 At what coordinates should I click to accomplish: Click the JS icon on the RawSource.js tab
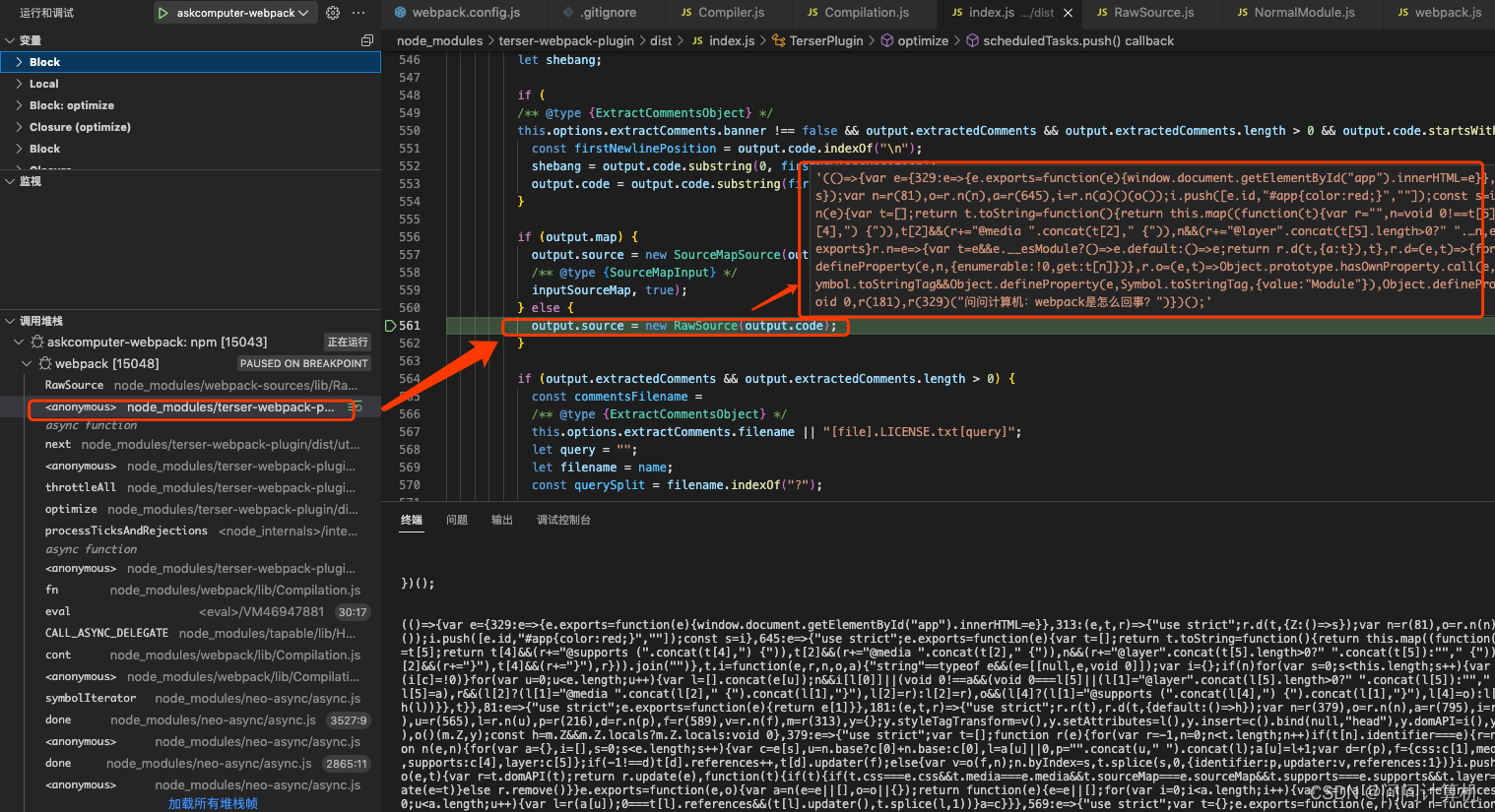[1102, 13]
